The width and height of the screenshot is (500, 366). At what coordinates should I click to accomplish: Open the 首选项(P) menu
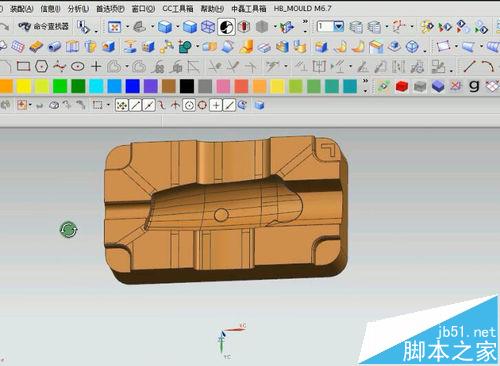(110, 9)
